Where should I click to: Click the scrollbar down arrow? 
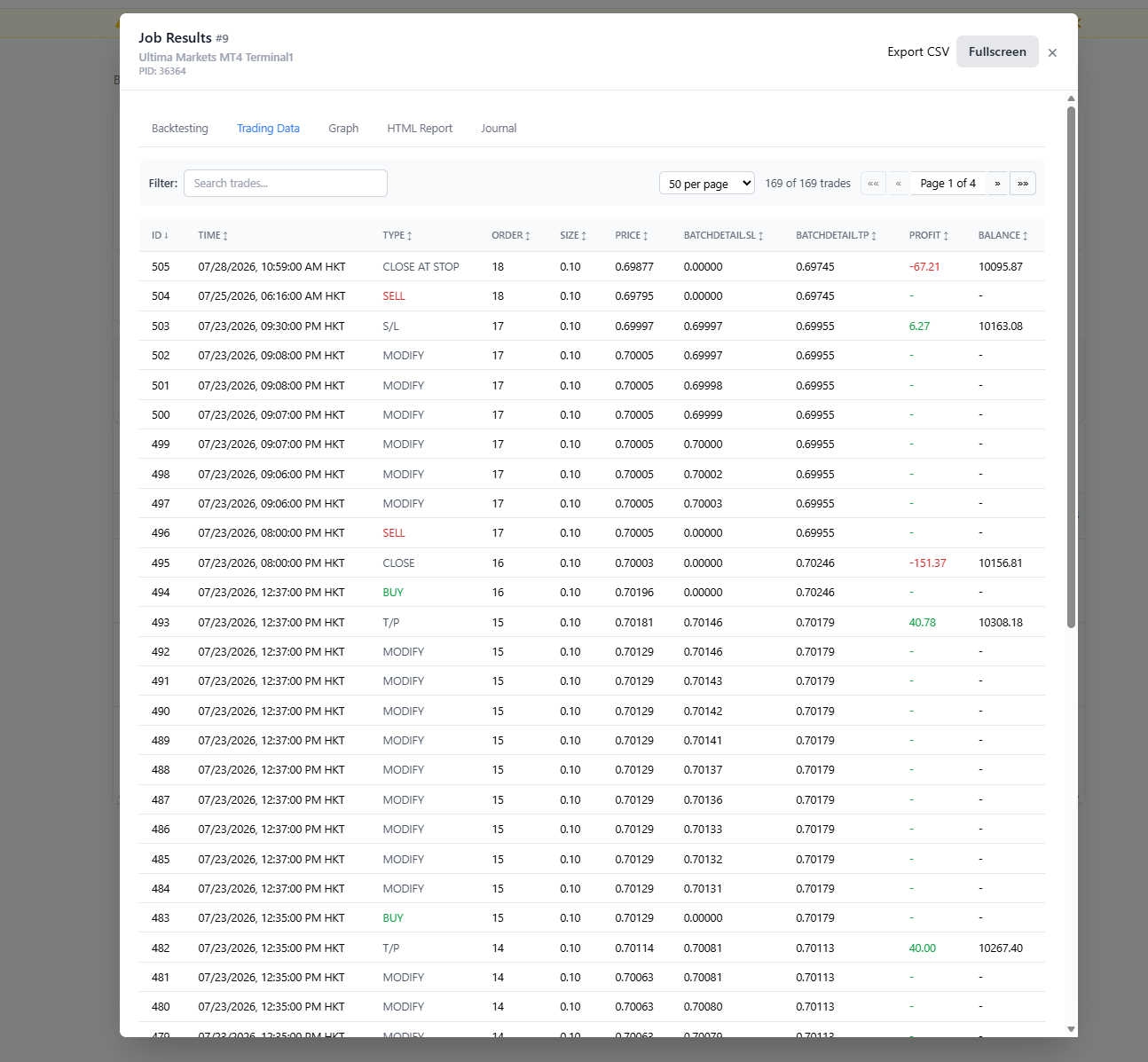point(1071,1029)
